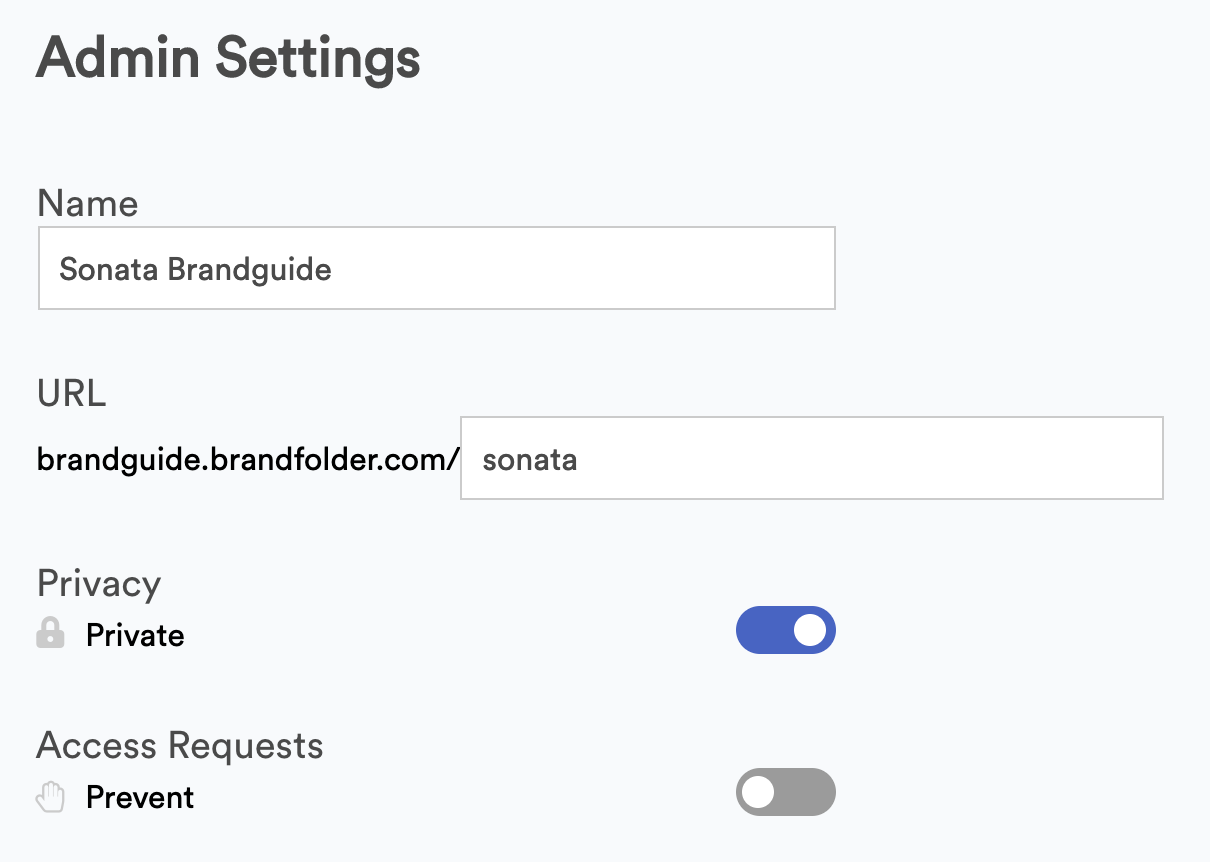Focus the URL slug input field
Image resolution: width=1210 pixels, height=862 pixels.
[811, 458]
